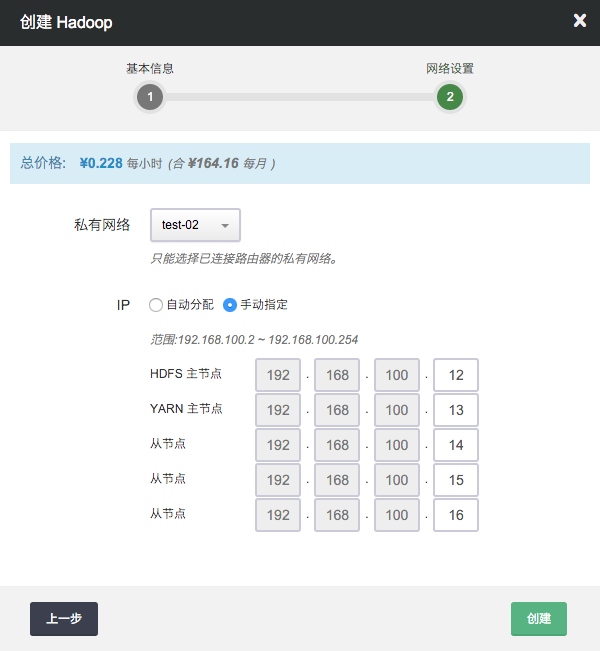Click the 网络设置 step label
Screen dimensions: 600x651
pos(450,69)
